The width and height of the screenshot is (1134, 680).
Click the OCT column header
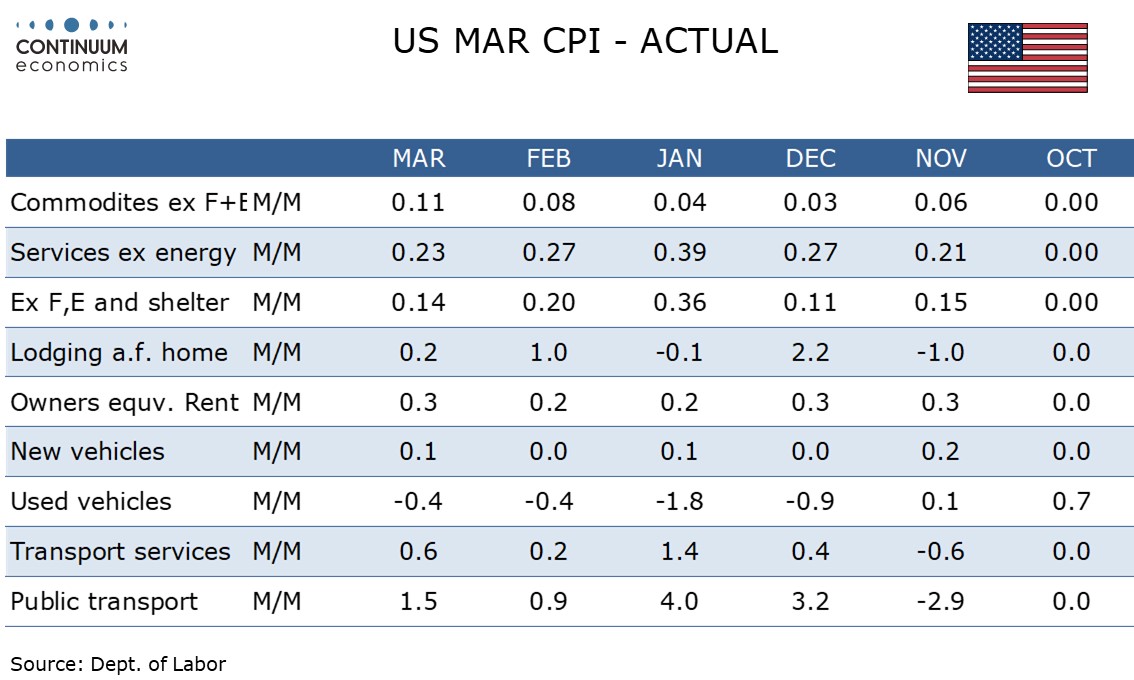click(1071, 158)
